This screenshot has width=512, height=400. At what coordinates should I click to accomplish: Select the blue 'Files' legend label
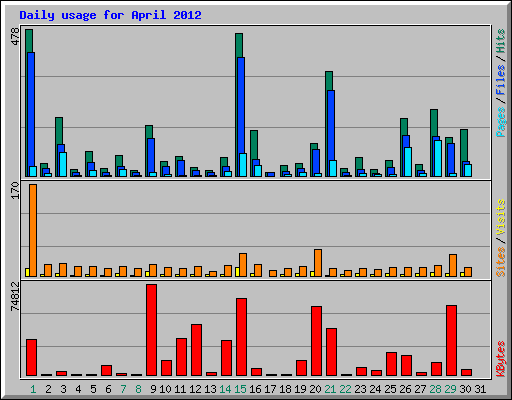click(500, 80)
